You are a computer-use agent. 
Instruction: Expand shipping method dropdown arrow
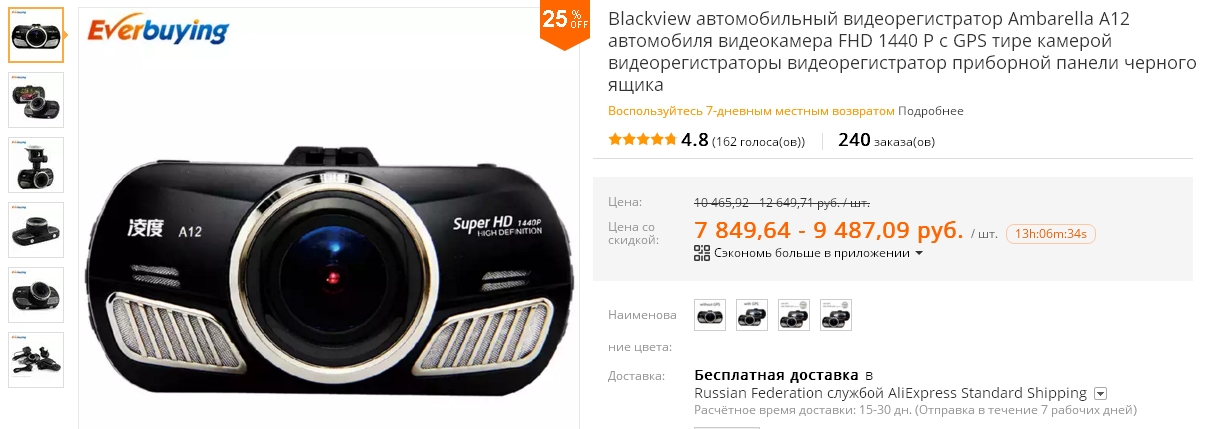click(1100, 393)
